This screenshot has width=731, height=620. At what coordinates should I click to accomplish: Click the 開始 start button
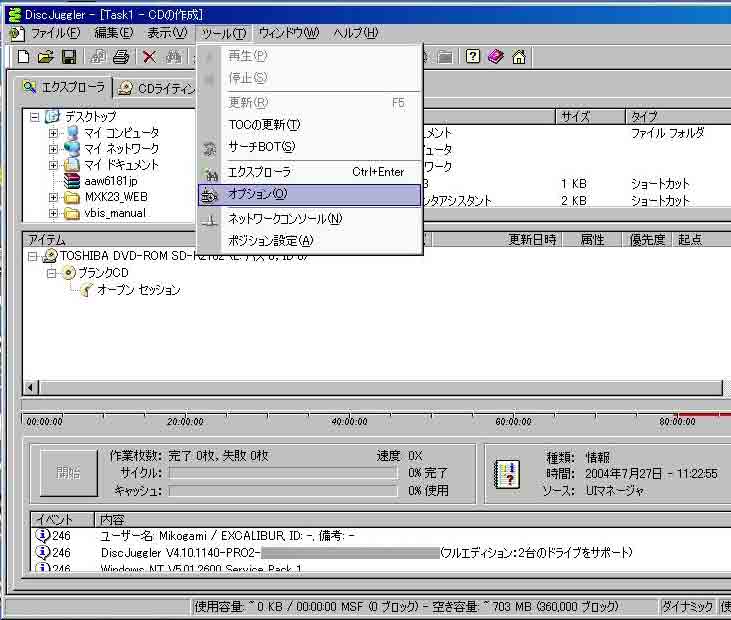point(69,473)
